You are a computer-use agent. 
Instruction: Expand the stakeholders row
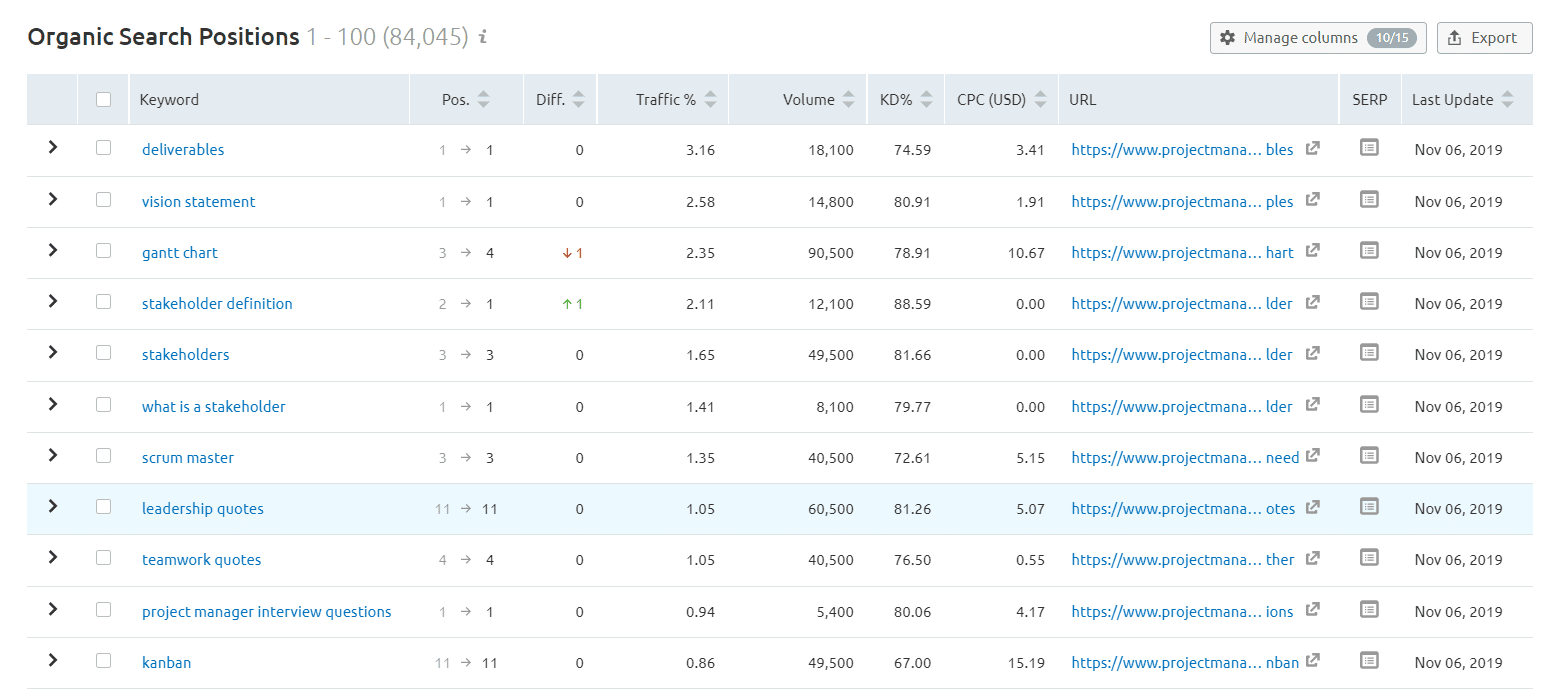(x=53, y=352)
